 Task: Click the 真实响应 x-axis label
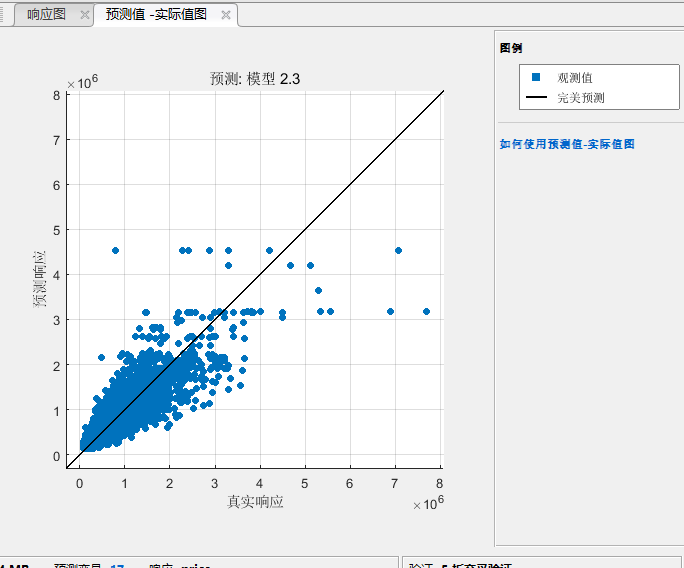click(x=255, y=501)
